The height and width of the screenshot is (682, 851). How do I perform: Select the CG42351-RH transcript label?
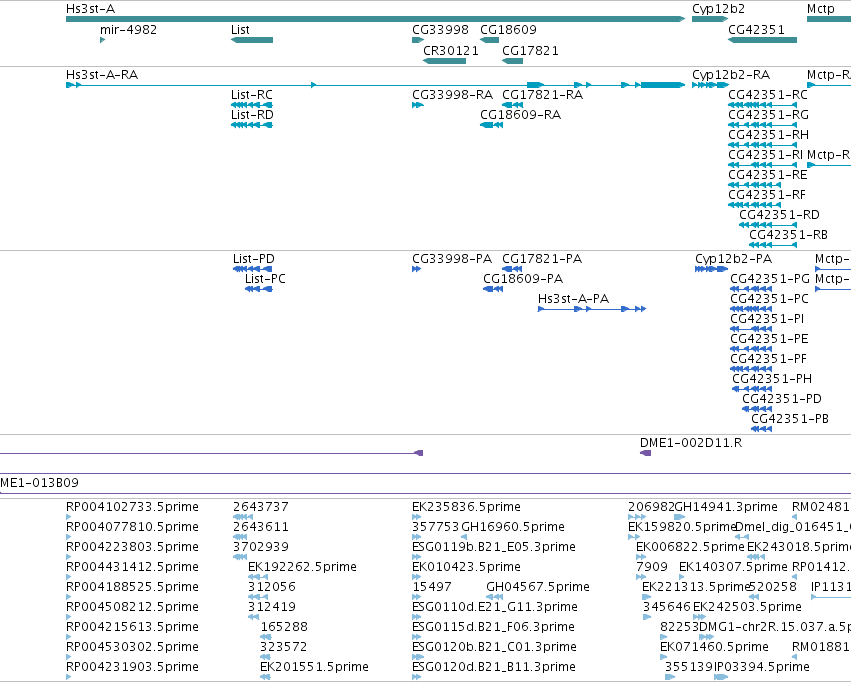pyautogui.click(x=769, y=135)
